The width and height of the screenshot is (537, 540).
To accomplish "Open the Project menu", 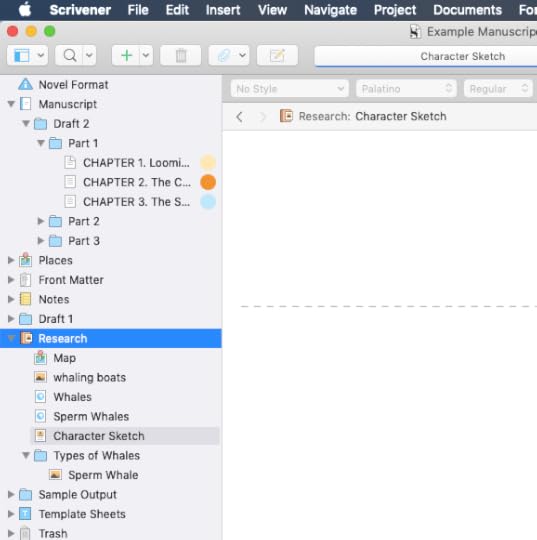I will coord(395,10).
